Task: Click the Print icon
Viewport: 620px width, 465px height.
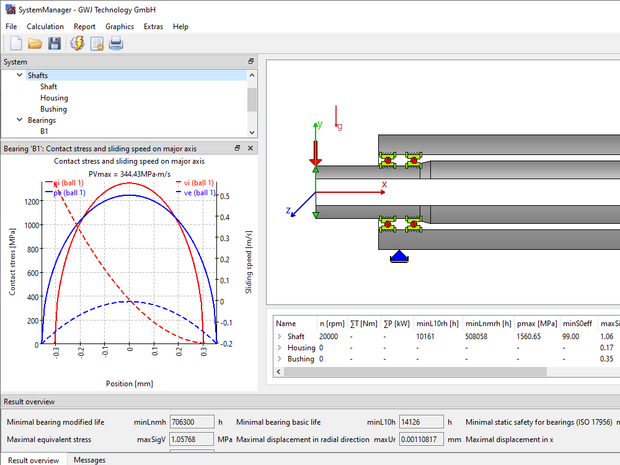Action: click(x=116, y=43)
